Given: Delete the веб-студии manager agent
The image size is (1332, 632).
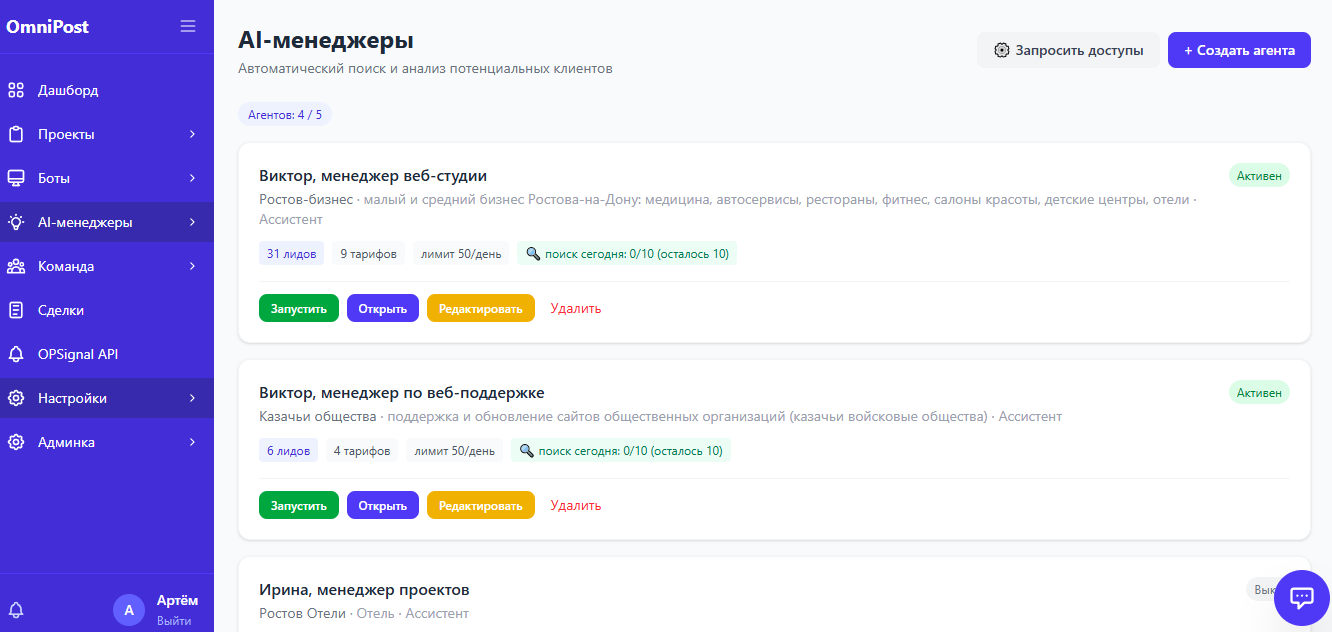Looking at the screenshot, I should pos(576,308).
